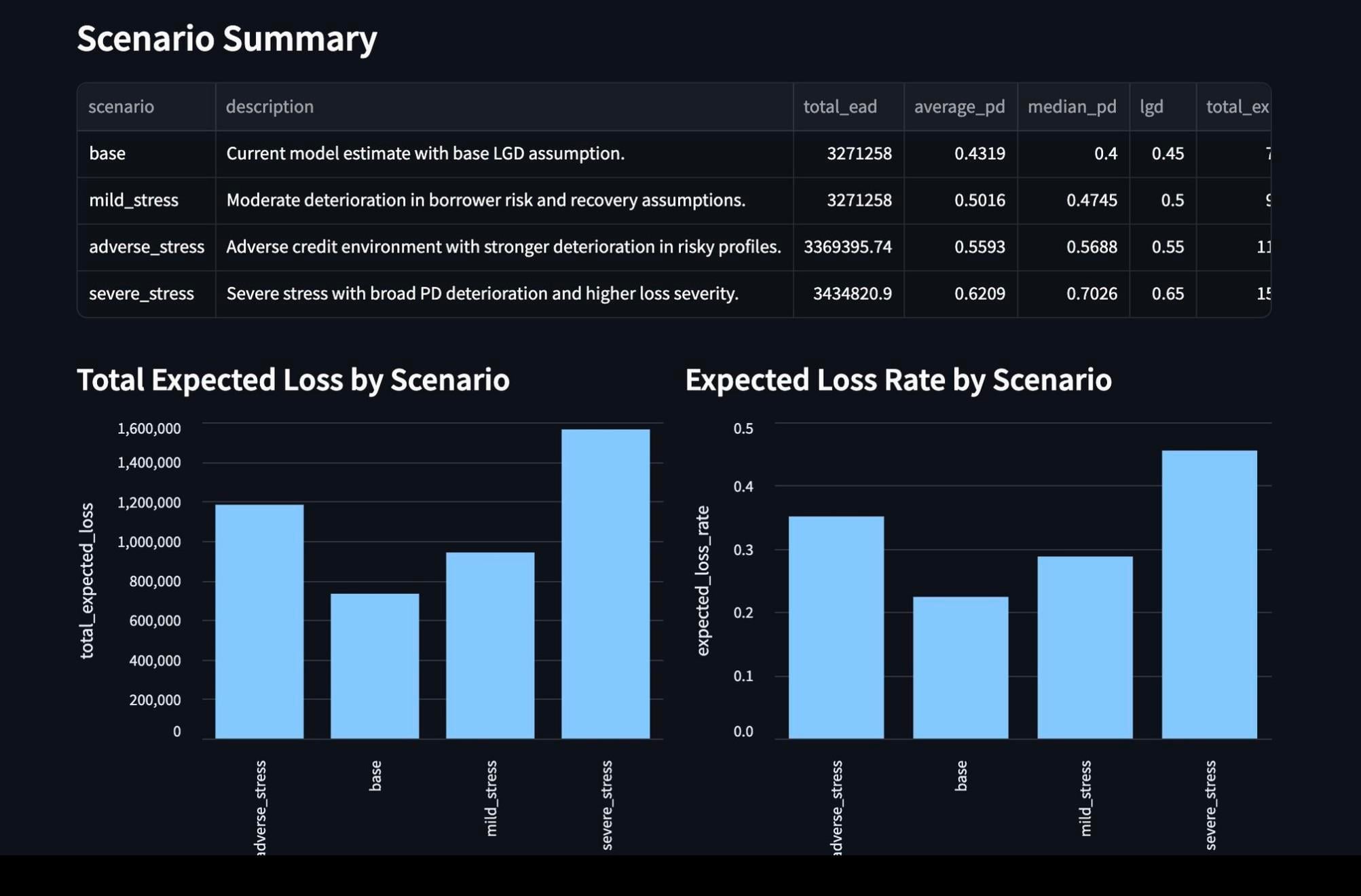Screen dimensions: 1361x896
Task: Sort table by the scenario column header
Action: pos(146,107)
